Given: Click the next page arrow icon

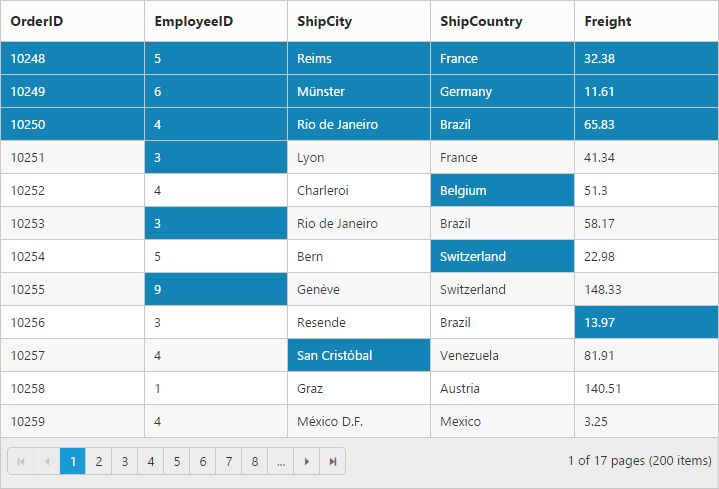Looking at the screenshot, I should pos(307,461).
